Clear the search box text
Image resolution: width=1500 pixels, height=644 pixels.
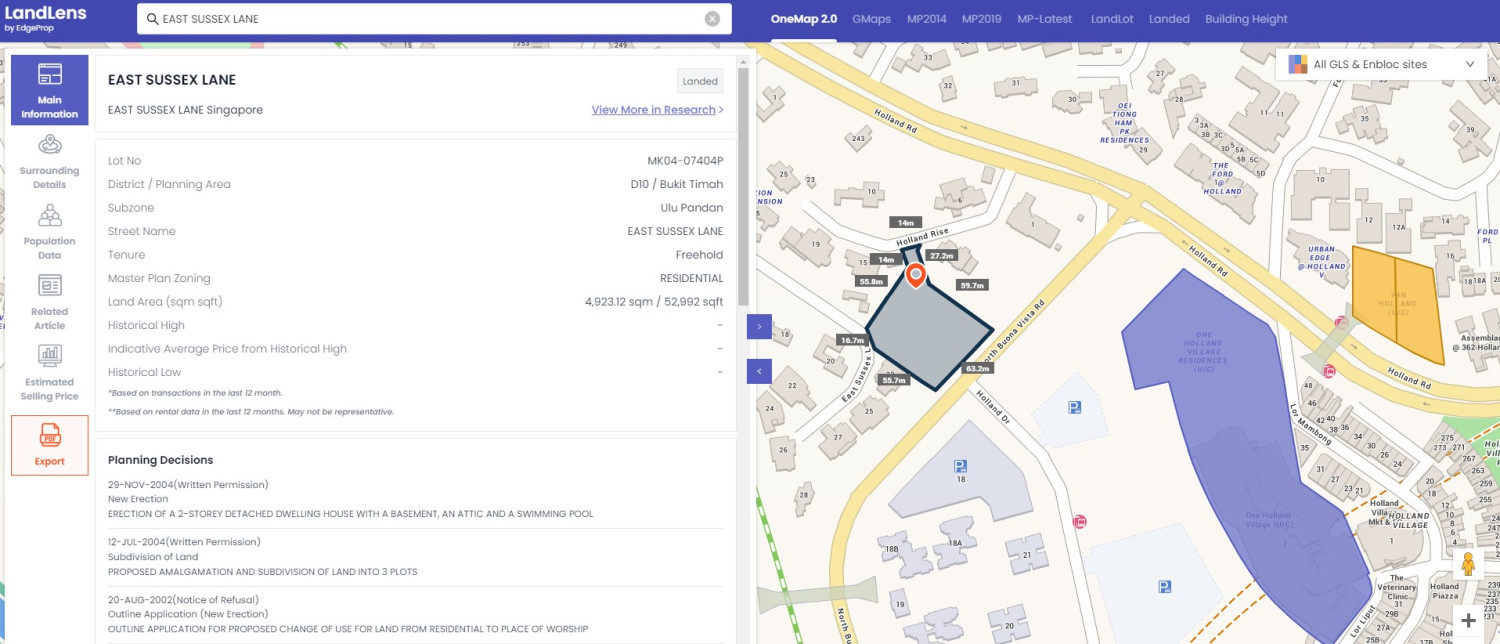click(711, 18)
